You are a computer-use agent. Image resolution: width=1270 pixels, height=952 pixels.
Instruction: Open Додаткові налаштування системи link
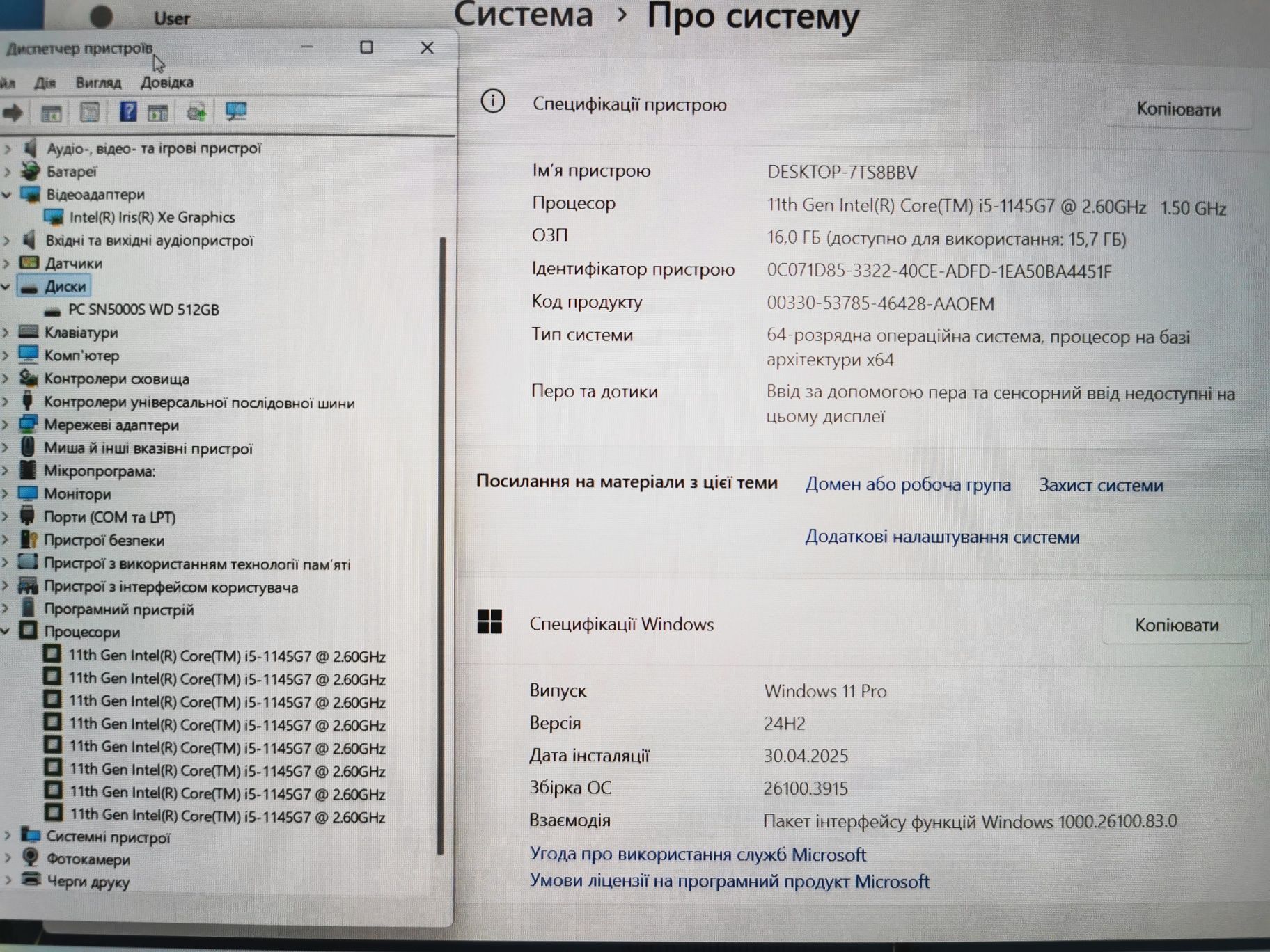click(942, 537)
